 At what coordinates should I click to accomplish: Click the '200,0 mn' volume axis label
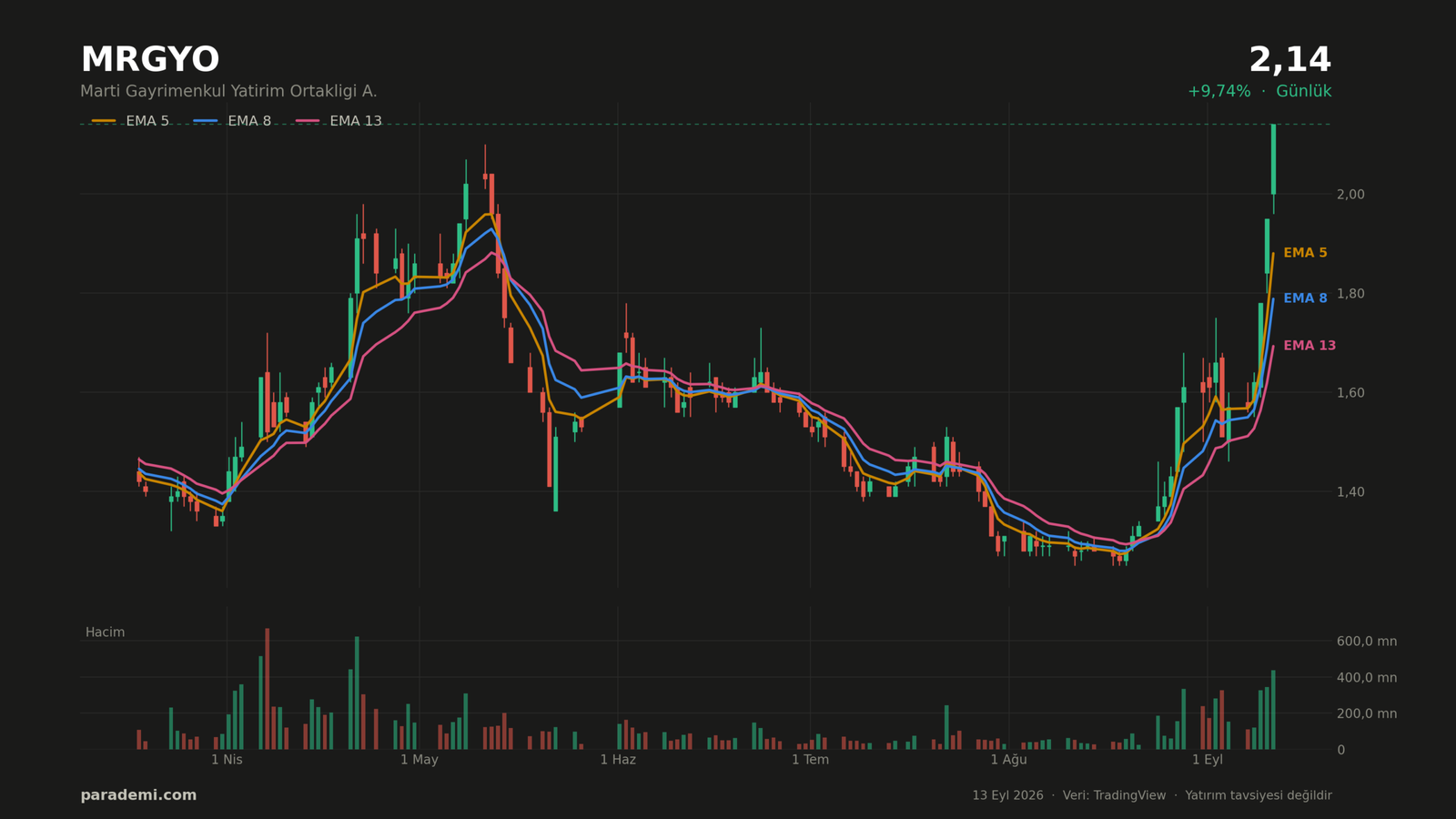[1366, 714]
